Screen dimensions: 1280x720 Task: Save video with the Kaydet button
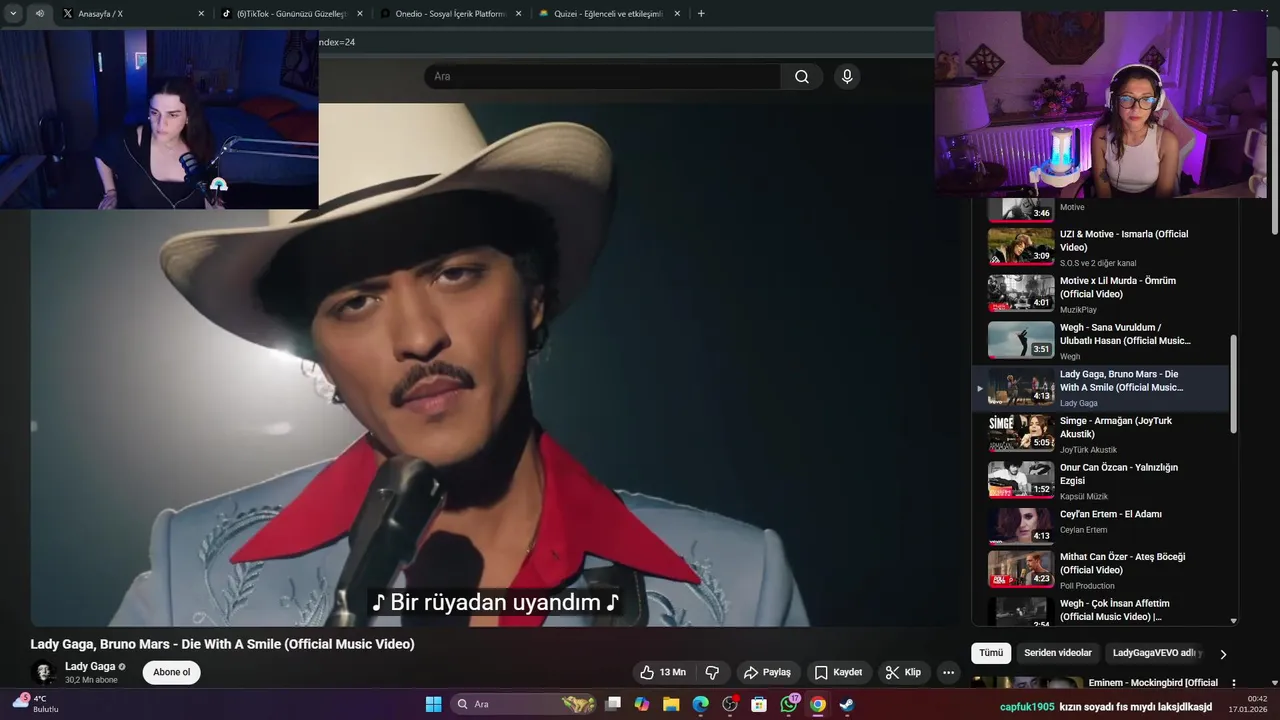(x=838, y=672)
